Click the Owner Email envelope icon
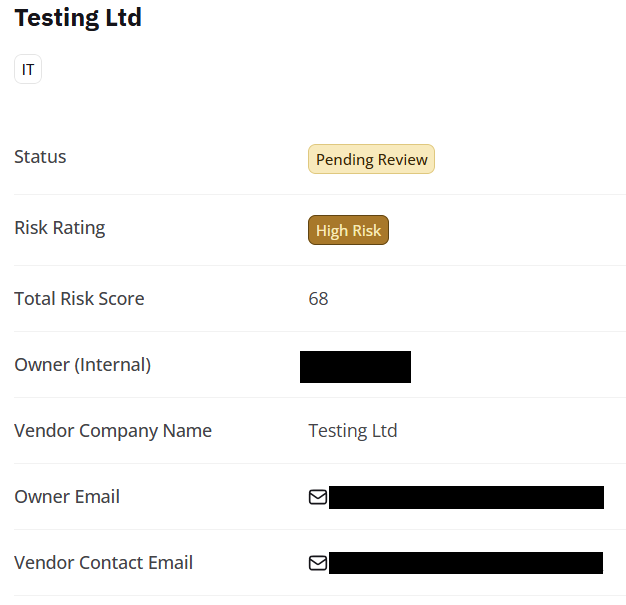Image resolution: width=626 pixels, height=605 pixels. tap(318, 497)
